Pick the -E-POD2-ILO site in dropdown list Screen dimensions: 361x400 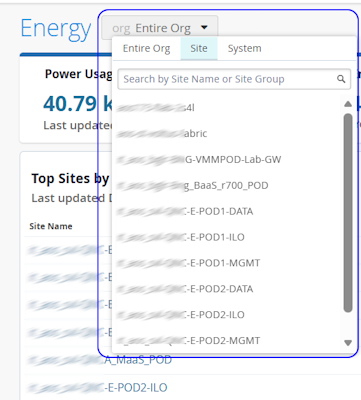(x=180, y=315)
